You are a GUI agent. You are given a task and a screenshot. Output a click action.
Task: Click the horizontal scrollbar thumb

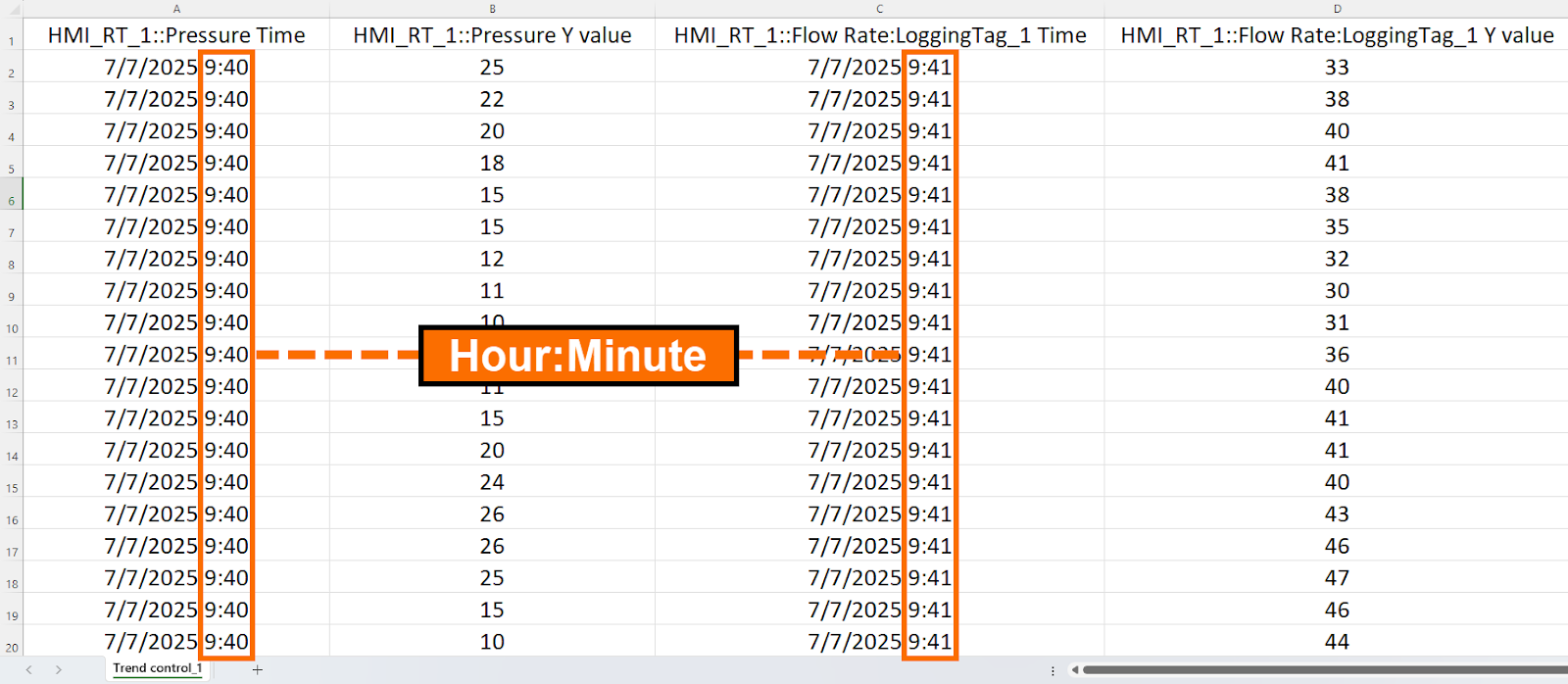coord(1325,670)
